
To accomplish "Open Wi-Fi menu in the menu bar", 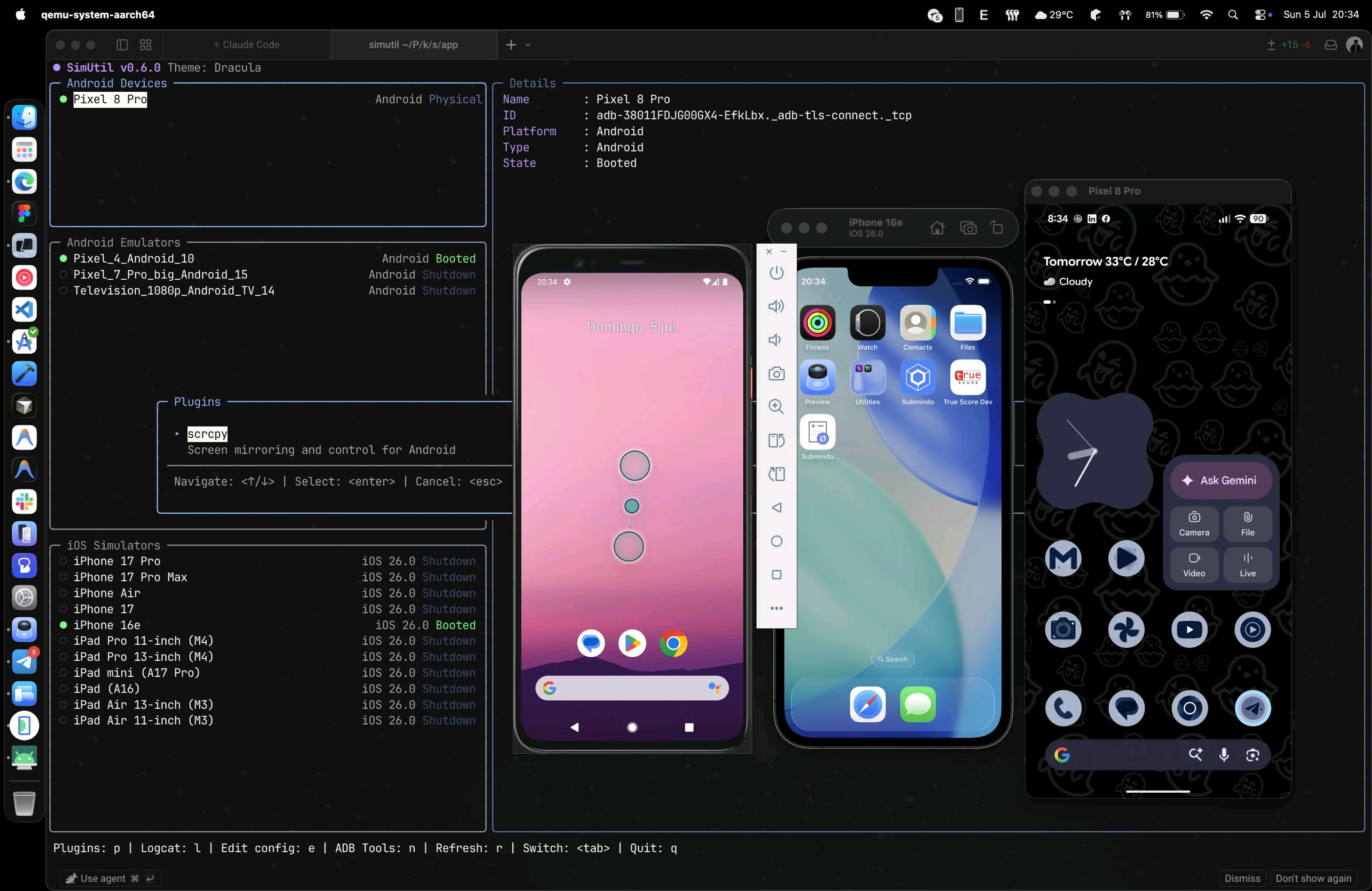I will coord(1206,15).
